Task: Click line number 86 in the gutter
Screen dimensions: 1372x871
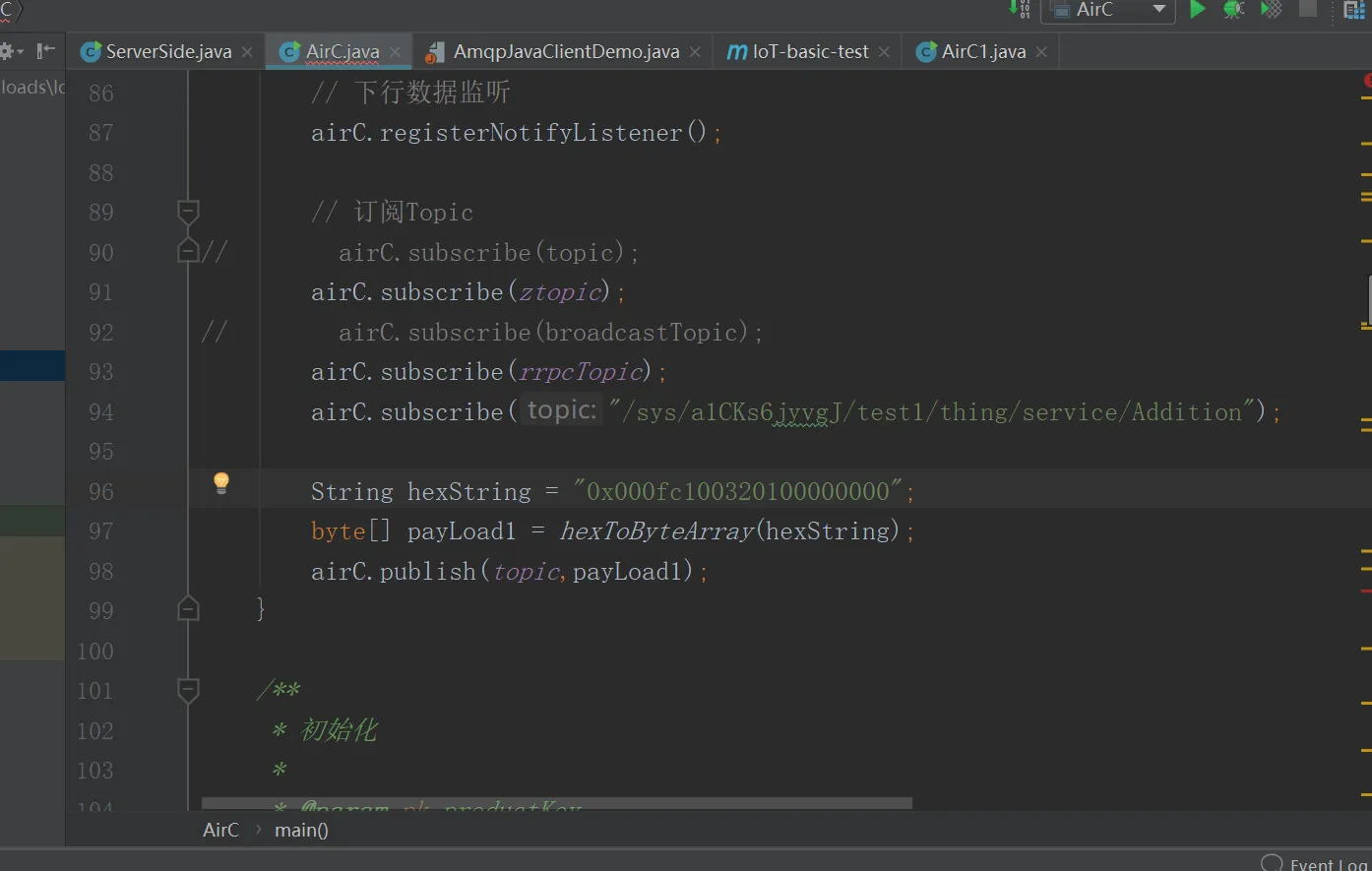Action: pyautogui.click(x=100, y=93)
